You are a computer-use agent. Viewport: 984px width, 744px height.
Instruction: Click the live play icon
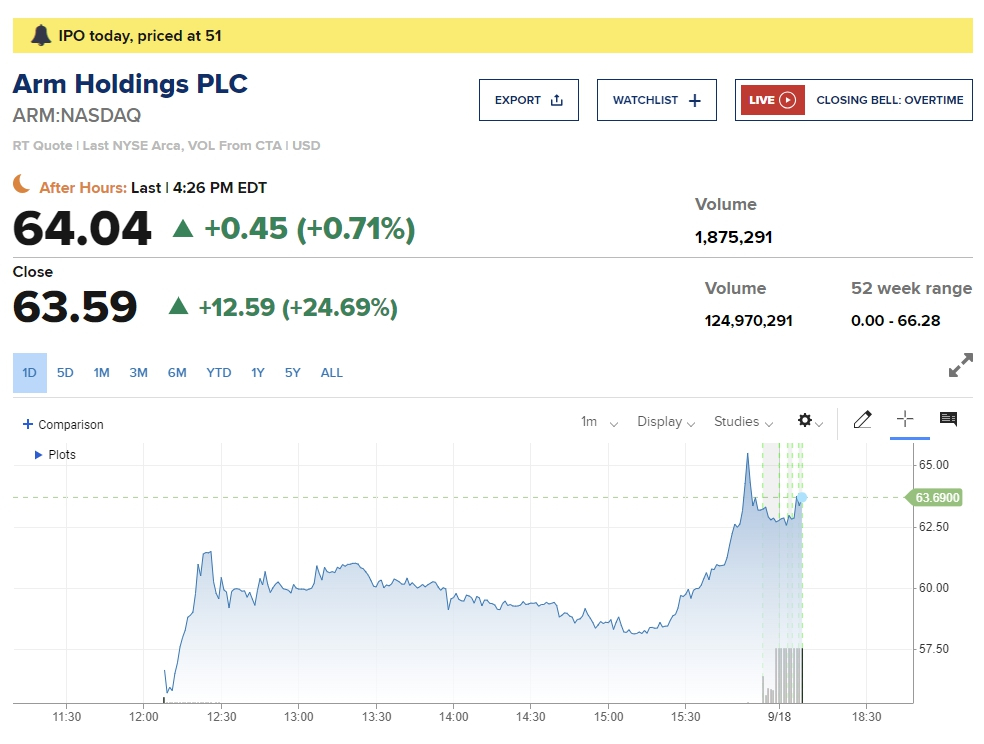pyautogui.click(x=788, y=100)
